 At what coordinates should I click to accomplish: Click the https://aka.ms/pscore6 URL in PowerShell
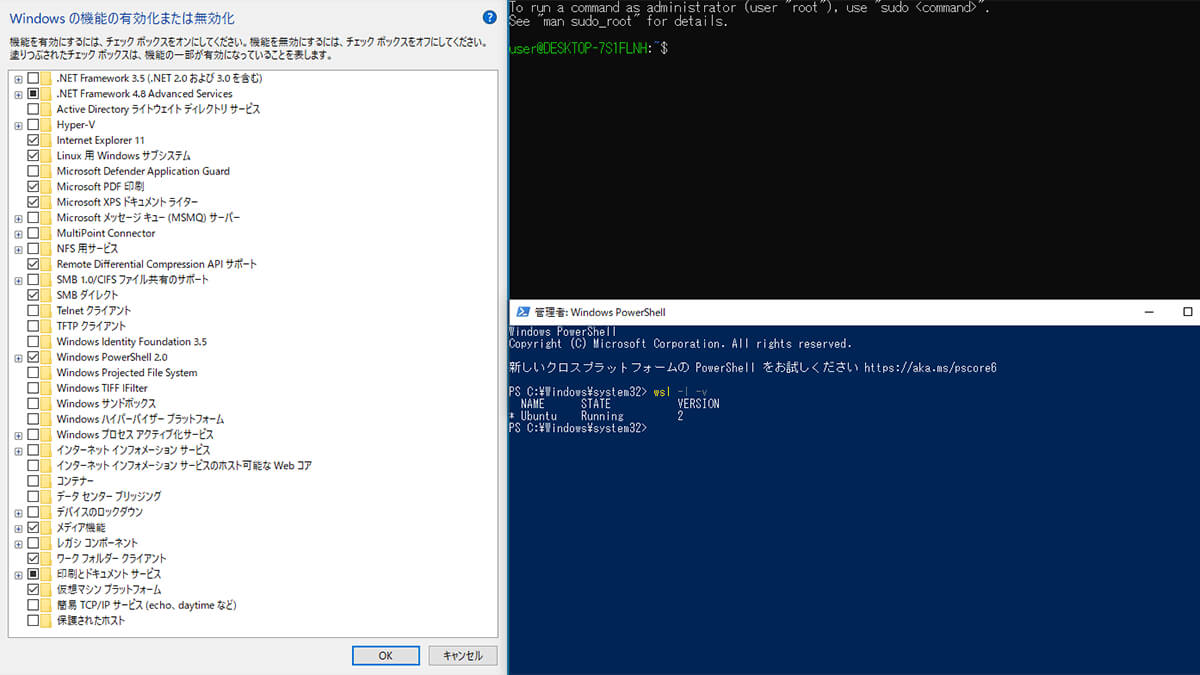coord(930,368)
